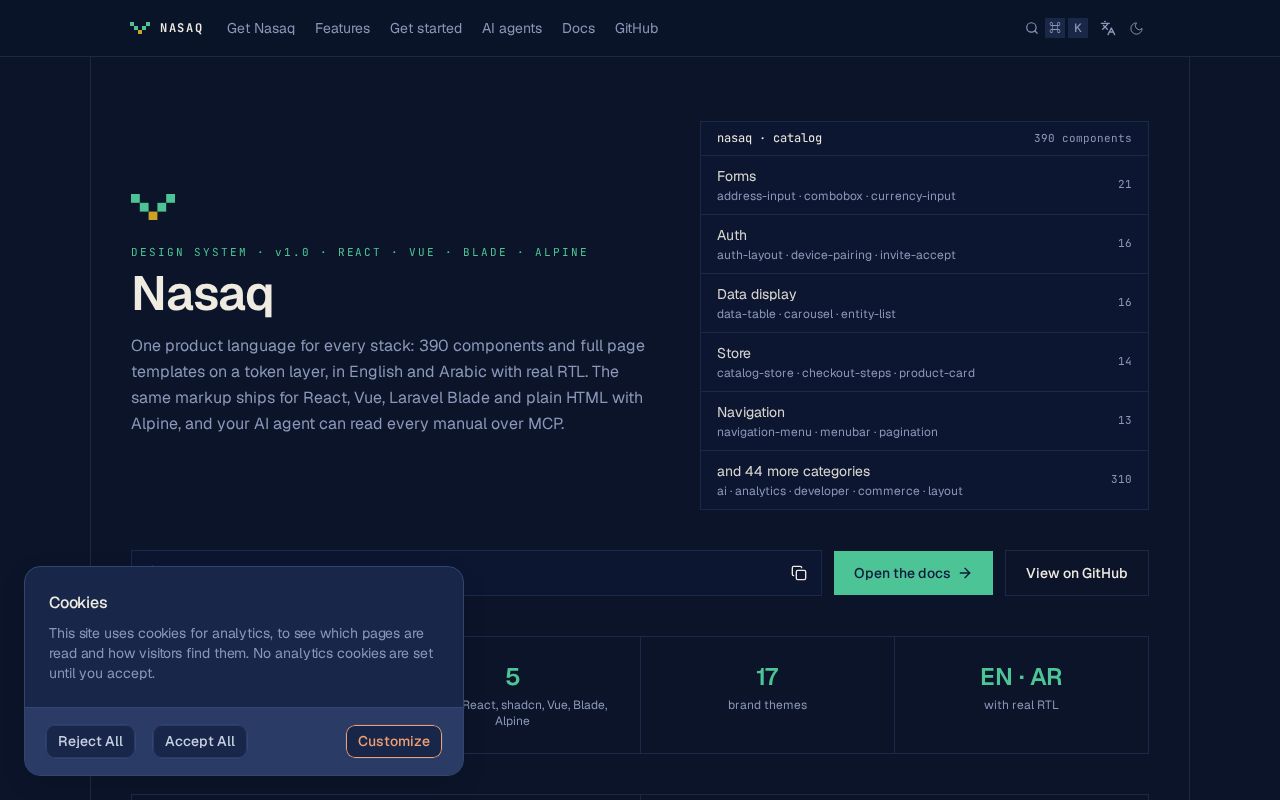Click View on GitHub button
This screenshot has height=800, width=1280.
click(x=1077, y=573)
